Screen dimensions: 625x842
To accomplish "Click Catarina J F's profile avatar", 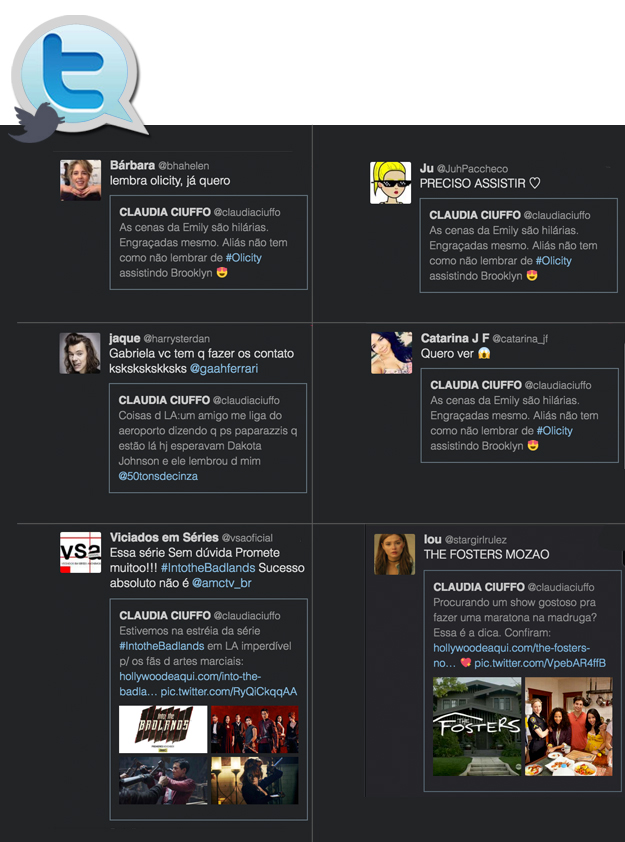I will [x=391, y=353].
